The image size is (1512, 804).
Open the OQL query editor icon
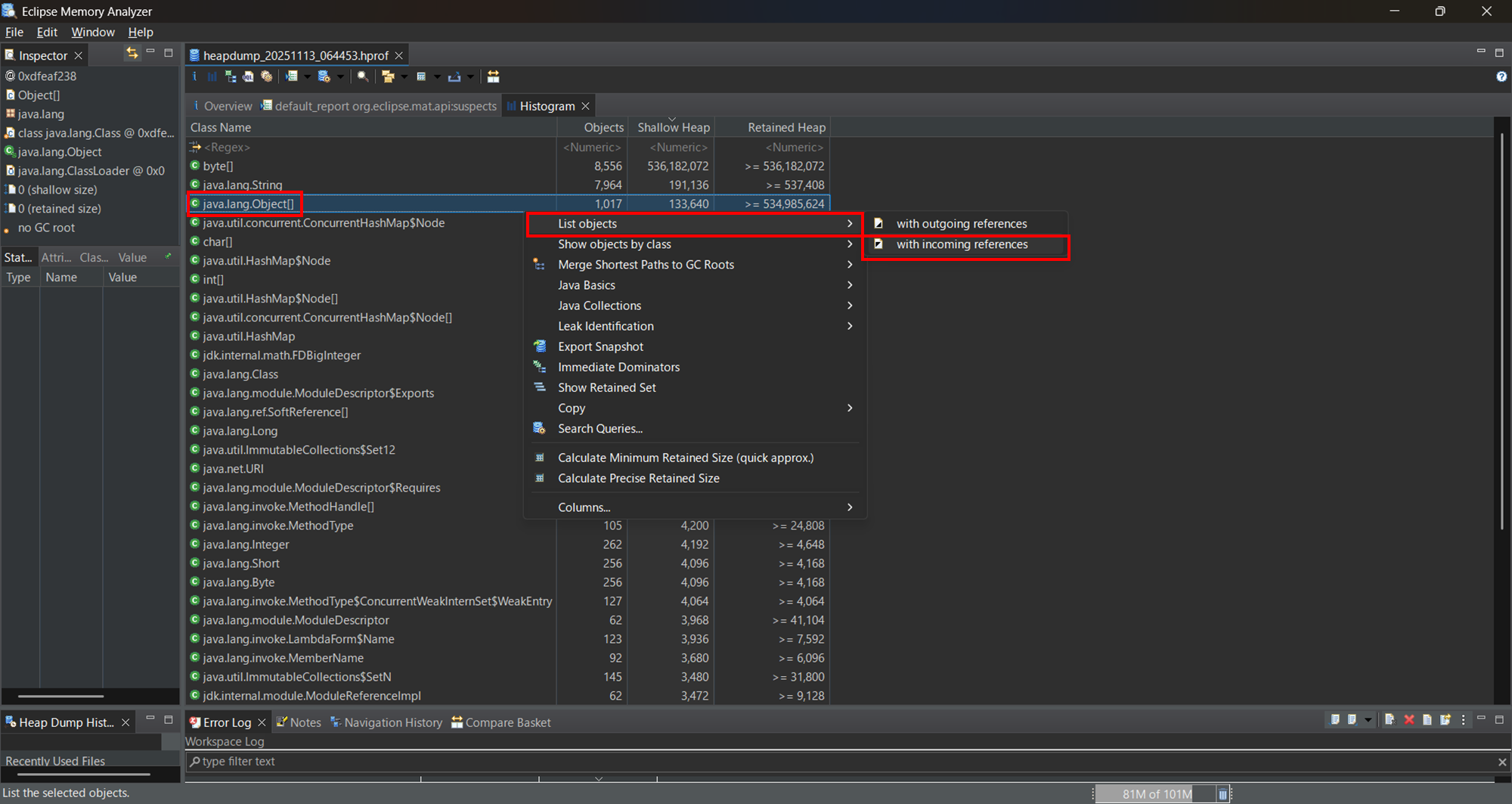[x=248, y=76]
